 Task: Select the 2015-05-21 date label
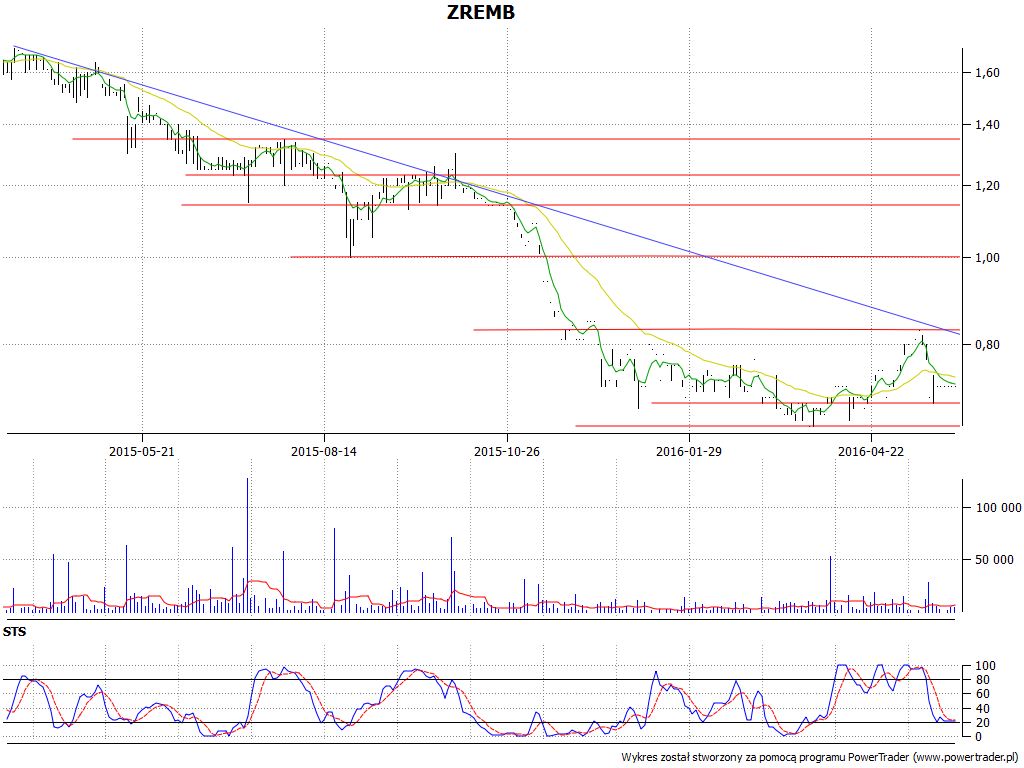pos(142,451)
